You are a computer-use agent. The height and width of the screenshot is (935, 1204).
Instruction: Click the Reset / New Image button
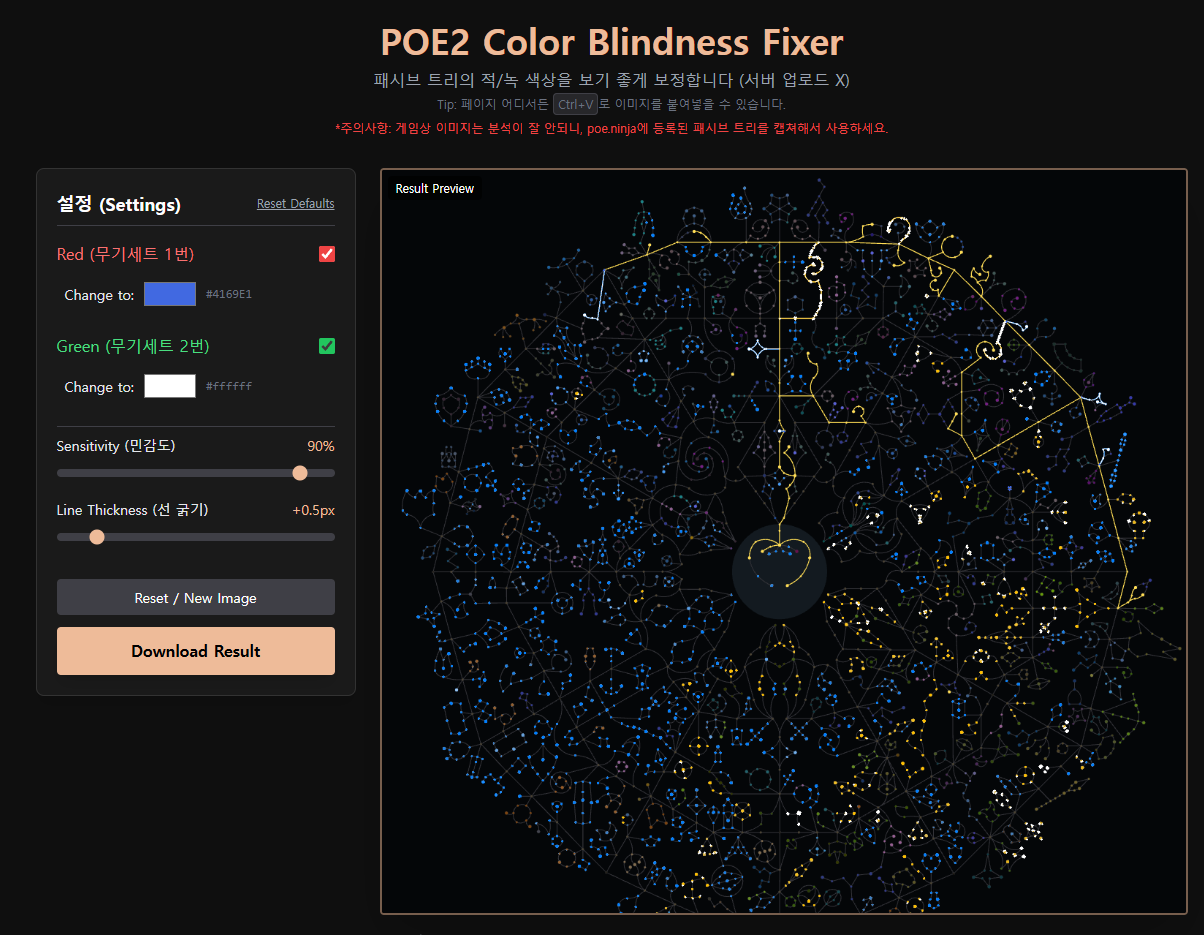coord(196,597)
